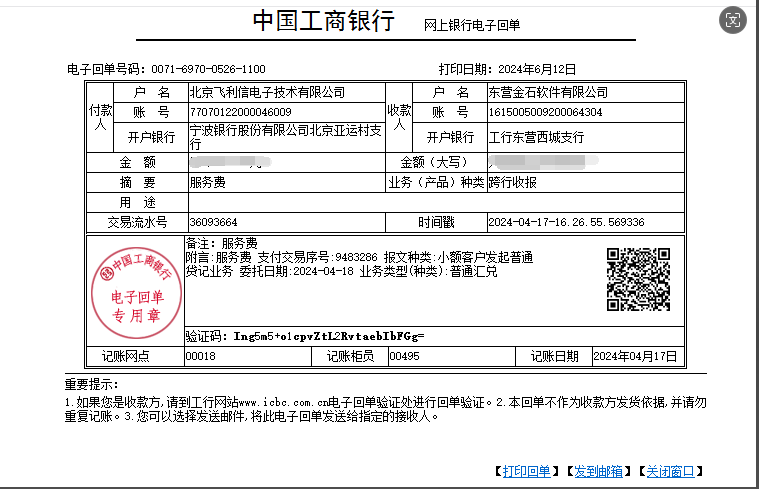
Task: Click payer name 北京飞利信电子技术有限公司
Action: [x=267, y=92]
